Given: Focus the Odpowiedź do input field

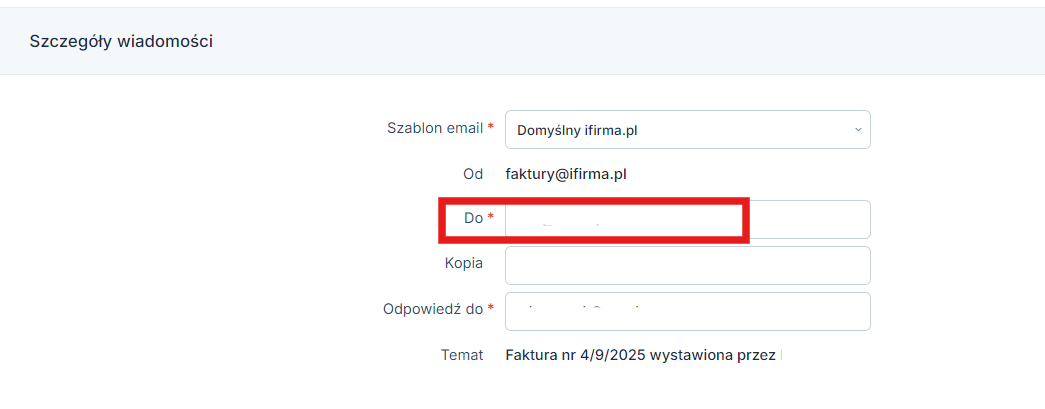Looking at the screenshot, I should click(688, 311).
